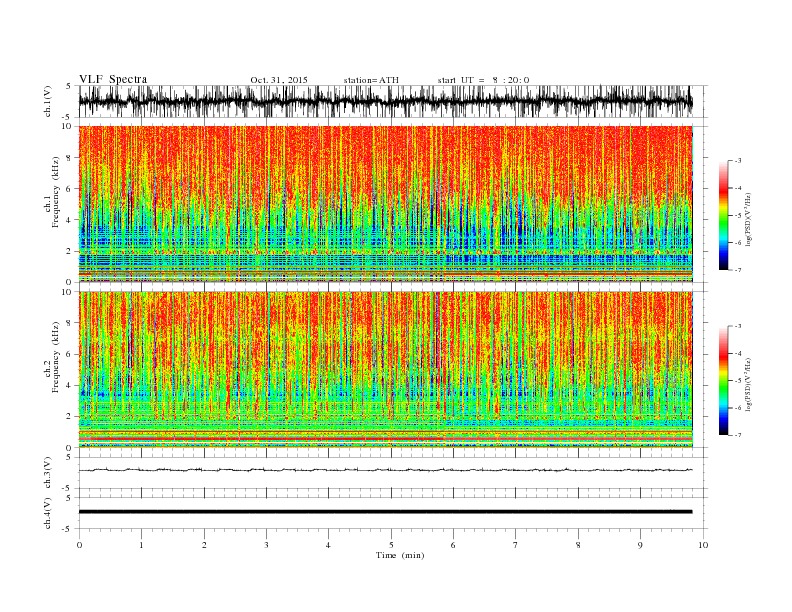Click the ch.4(V) axis label
Image resolution: width=792 pixels, height=612 pixels.
point(48,513)
